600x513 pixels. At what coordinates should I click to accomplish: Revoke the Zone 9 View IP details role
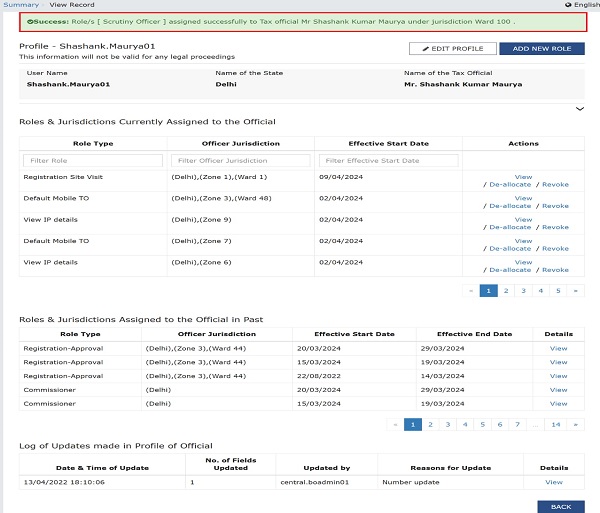(555, 227)
